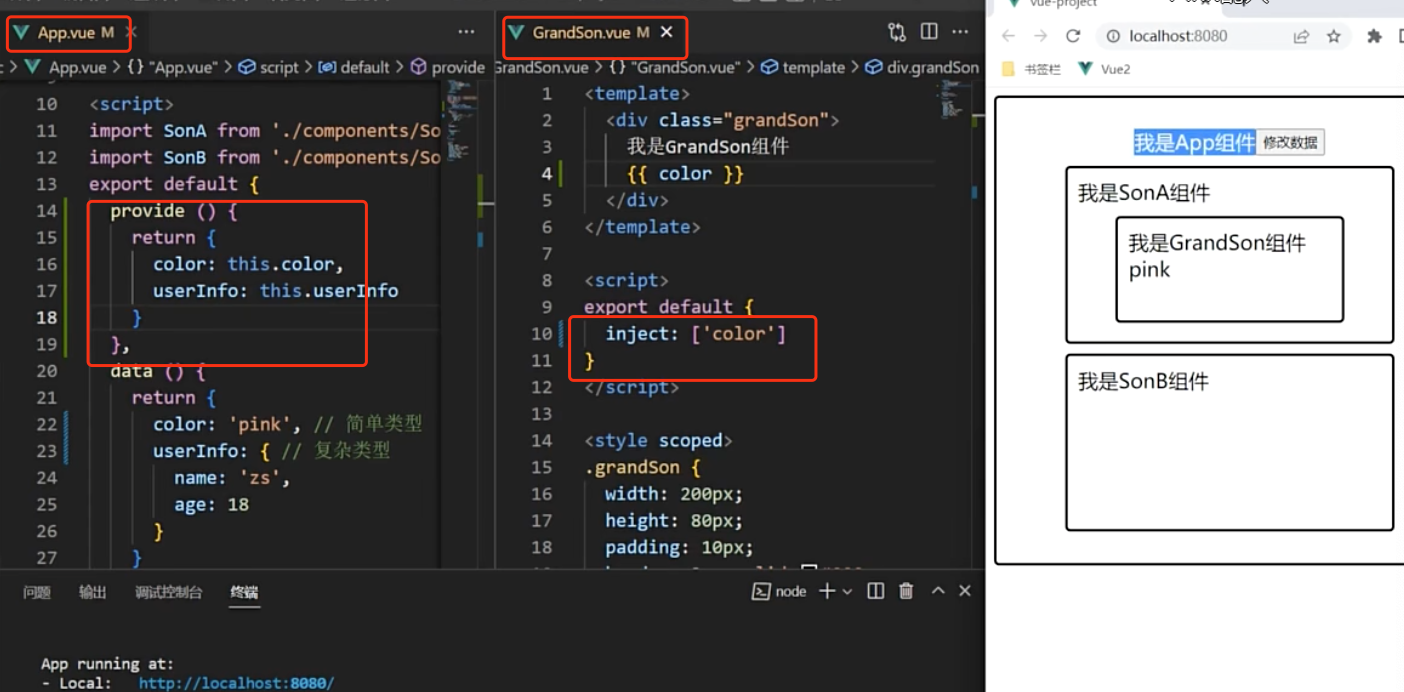Click the {{ color }} interpolation line
1404x692 pixels.
[x=685, y=174]
